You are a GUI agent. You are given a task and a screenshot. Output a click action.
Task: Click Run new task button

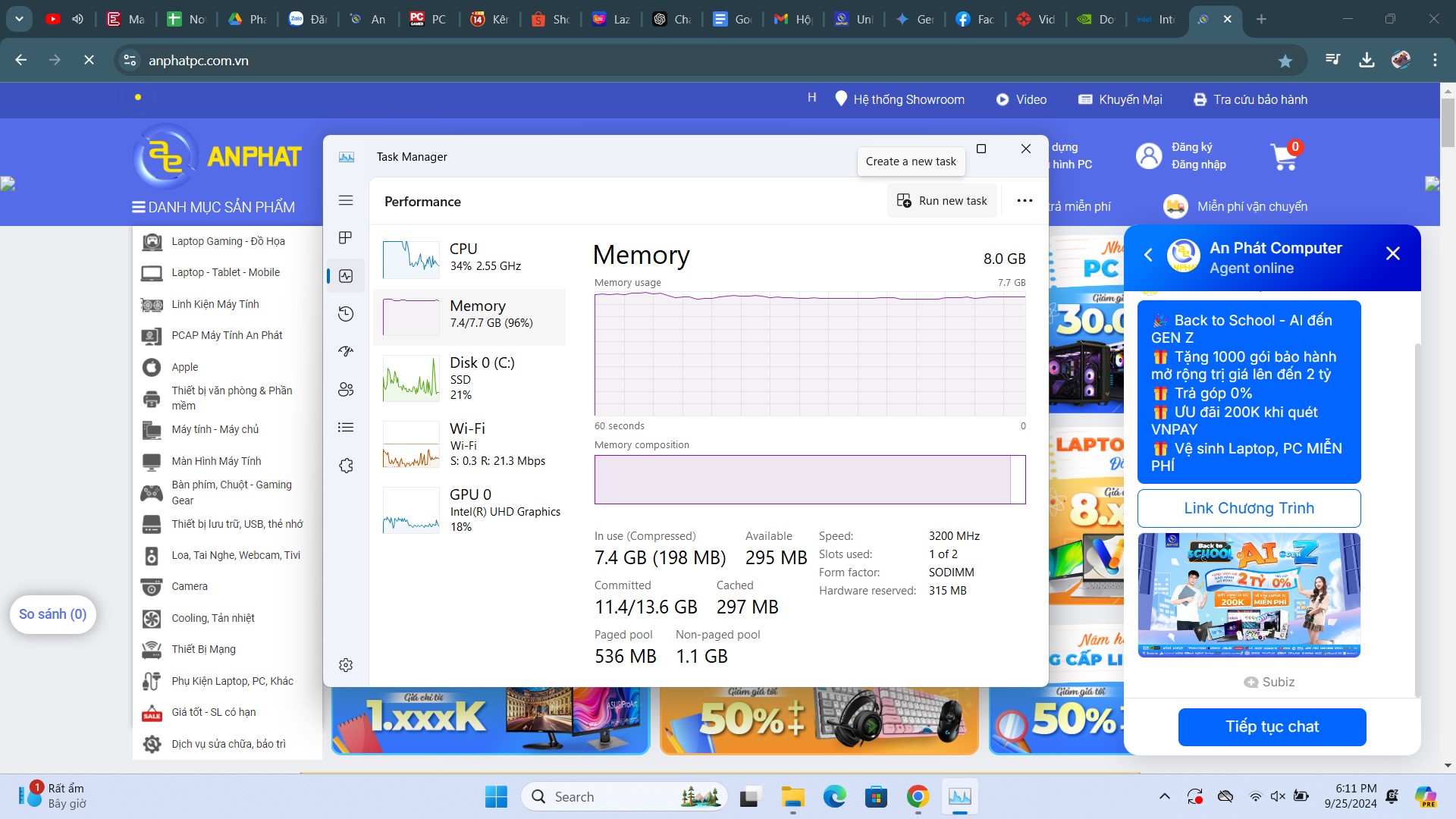tap(942, 201)
